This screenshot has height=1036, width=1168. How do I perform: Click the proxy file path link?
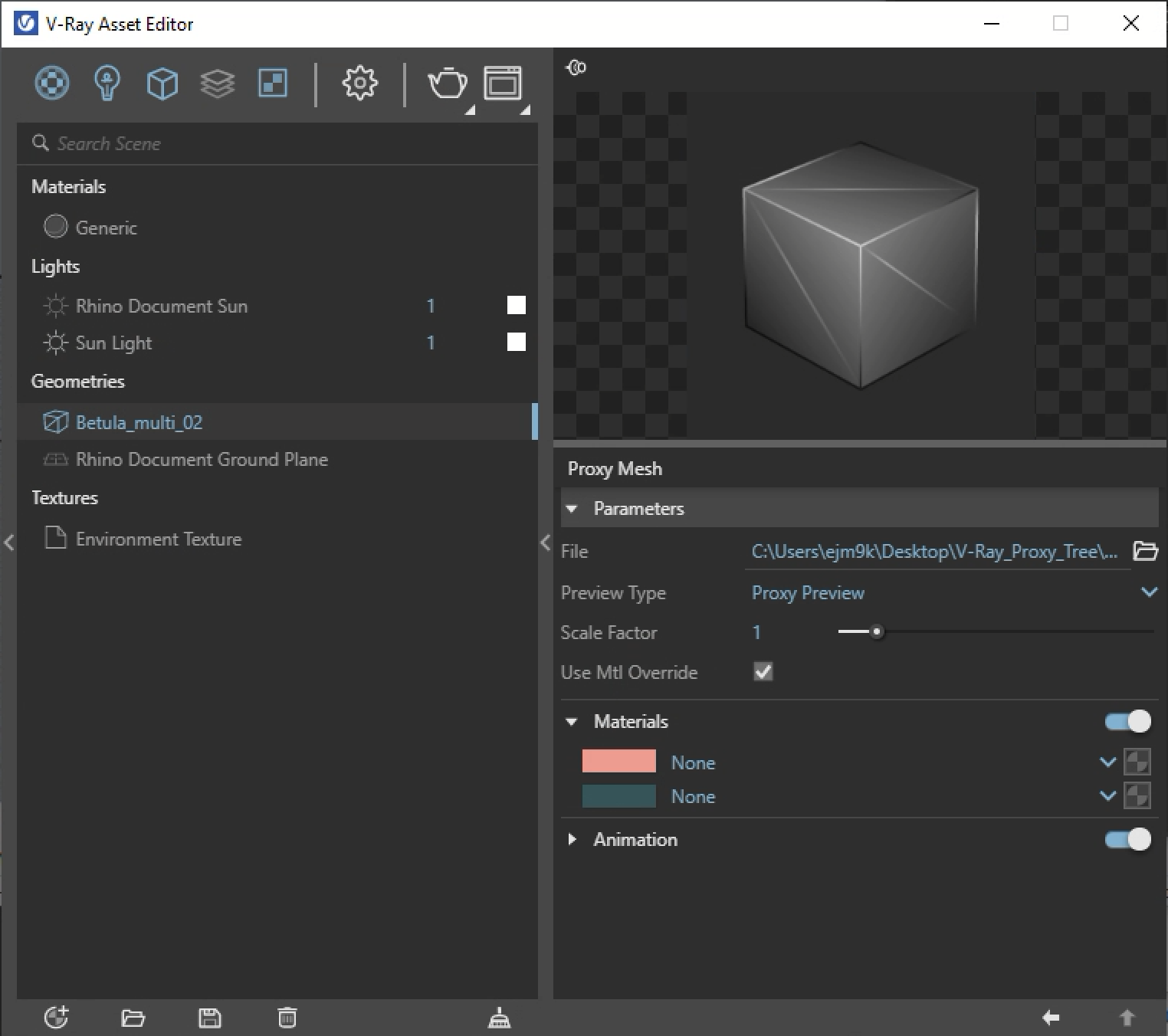tap(934, 552)
